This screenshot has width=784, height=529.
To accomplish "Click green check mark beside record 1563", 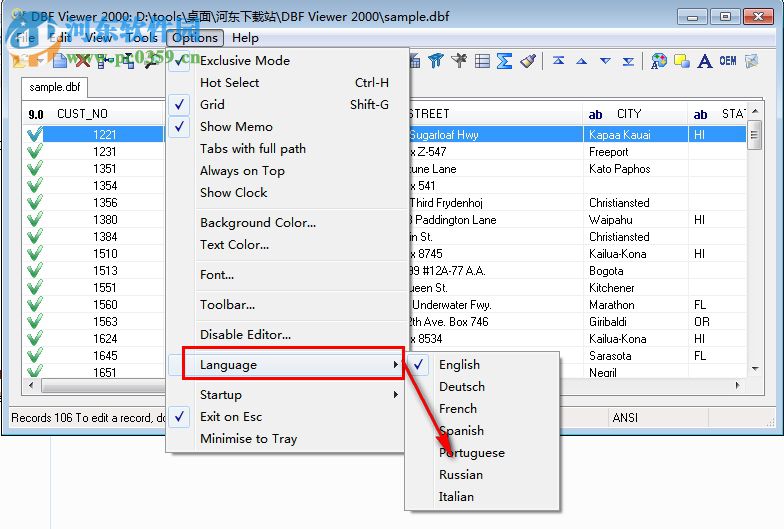I will [x=34, y=322].
